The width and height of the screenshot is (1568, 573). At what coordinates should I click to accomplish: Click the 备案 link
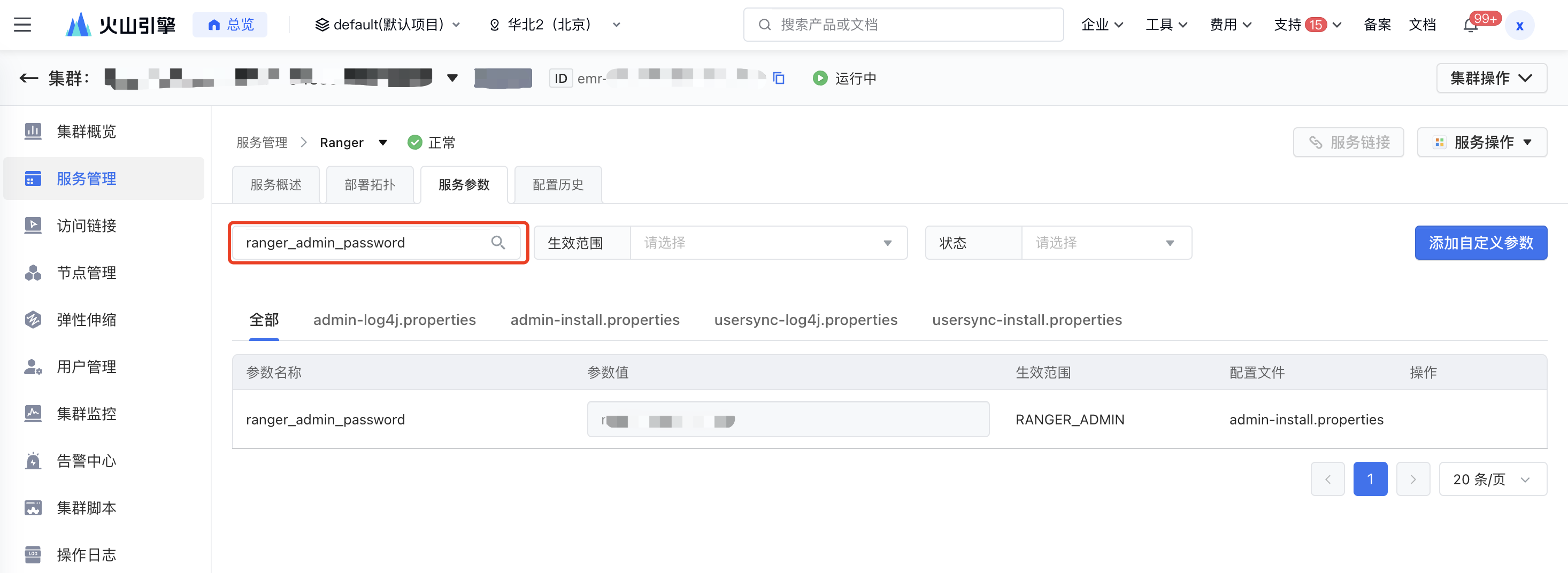click(1377, 25)
